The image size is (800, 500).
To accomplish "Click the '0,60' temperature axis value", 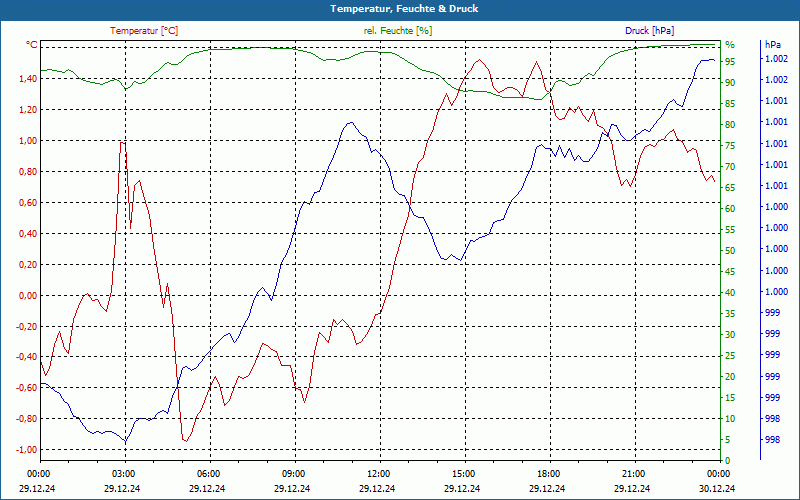I will click(28, 203).
